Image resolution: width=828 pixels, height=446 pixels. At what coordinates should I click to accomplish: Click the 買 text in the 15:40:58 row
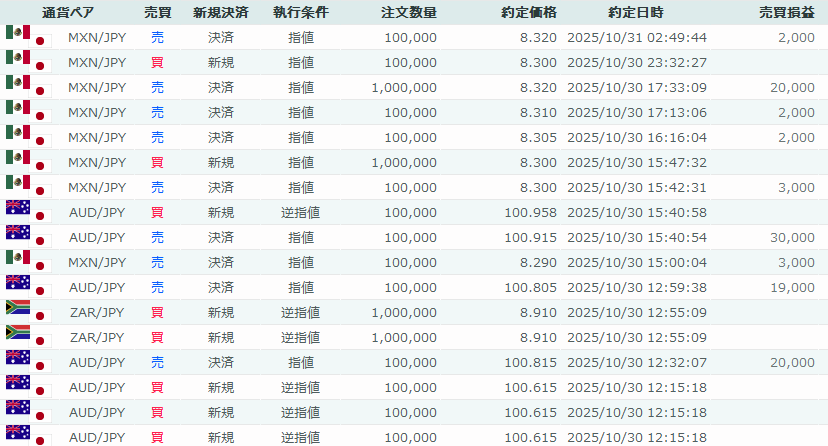pyautogui.click(x=157, y=212)
